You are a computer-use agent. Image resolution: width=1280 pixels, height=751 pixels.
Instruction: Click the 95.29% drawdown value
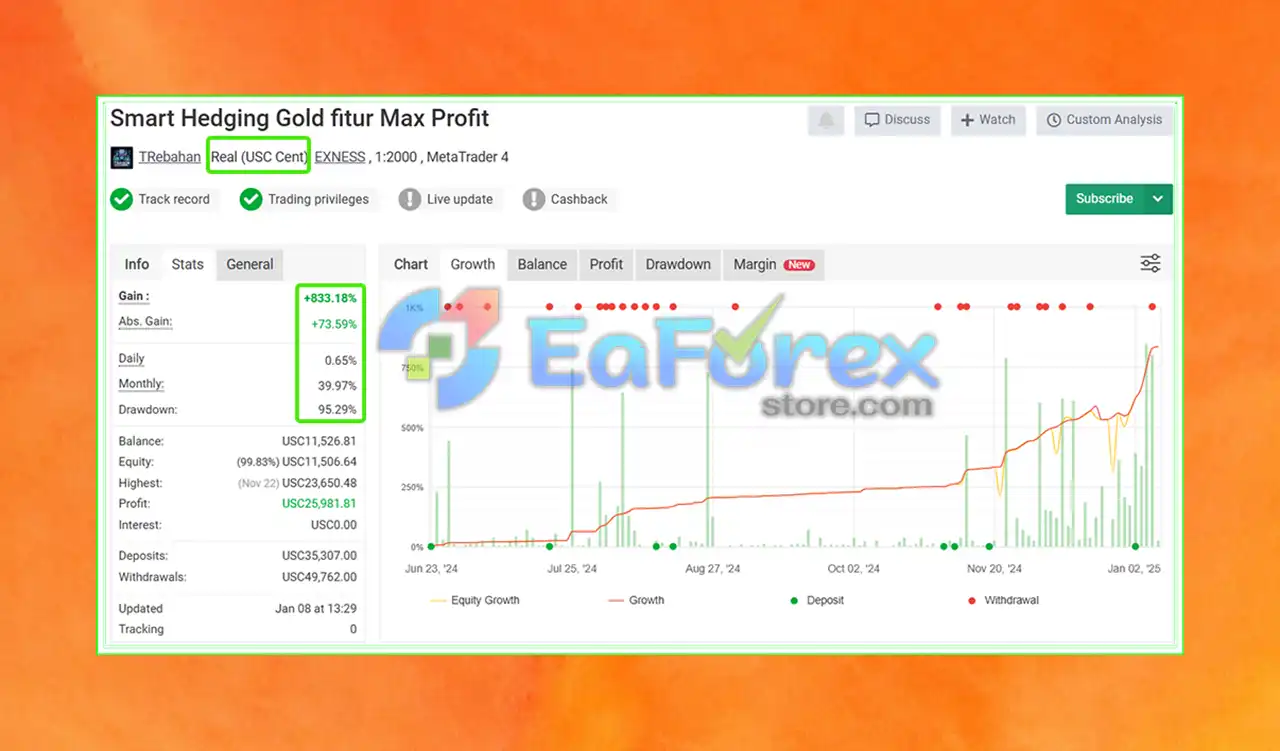click(336, 410)
